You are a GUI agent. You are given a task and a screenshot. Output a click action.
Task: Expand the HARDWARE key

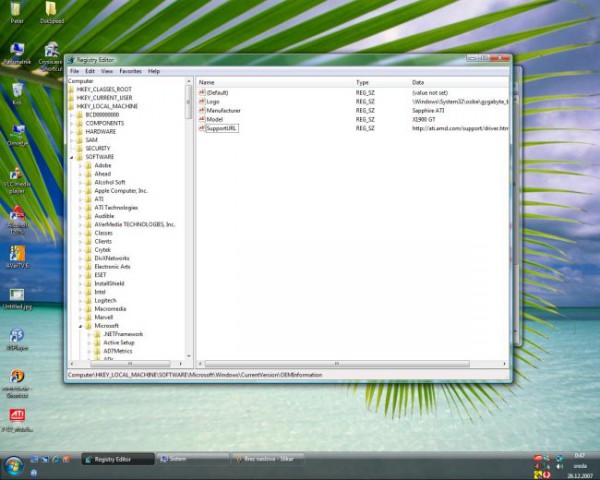(x=72, y=132)
